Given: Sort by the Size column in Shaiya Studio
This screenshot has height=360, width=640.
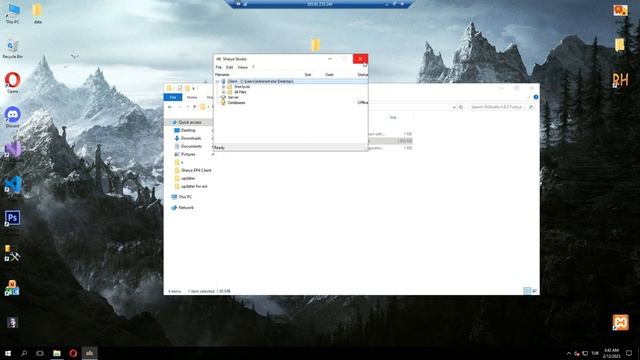Looking at the screenshot, I should (x=308, y=75).
